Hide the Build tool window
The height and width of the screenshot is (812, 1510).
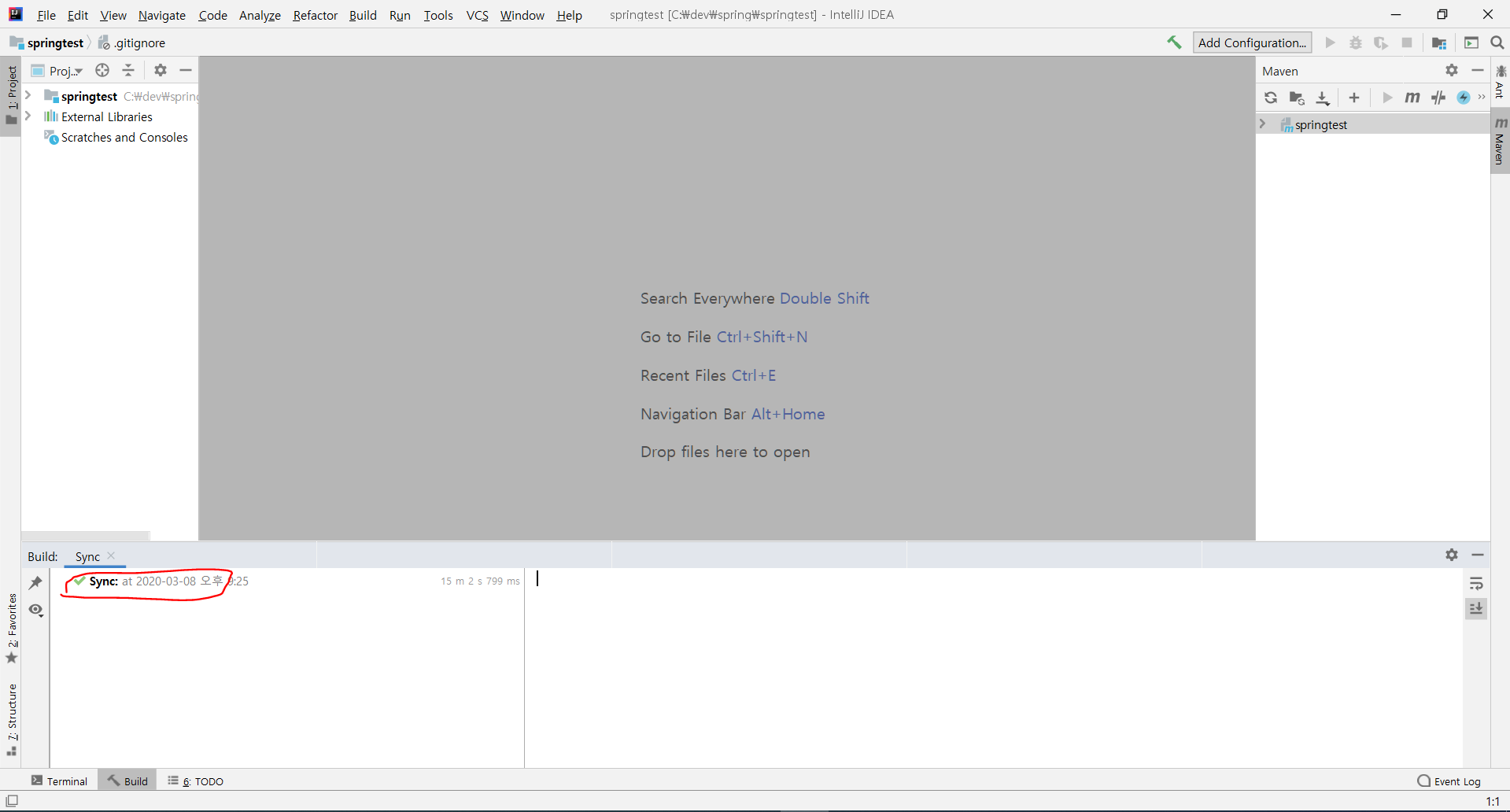(x=1478, y=555)
